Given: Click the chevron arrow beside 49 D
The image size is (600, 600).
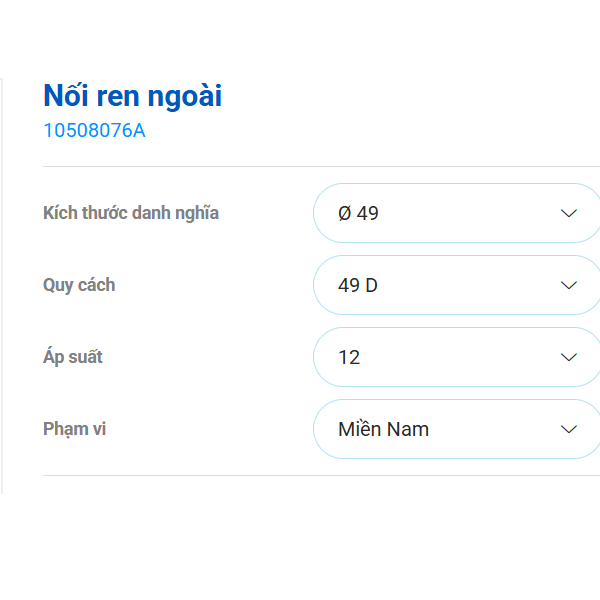Looking at the screenshot, I should [569, 285].
